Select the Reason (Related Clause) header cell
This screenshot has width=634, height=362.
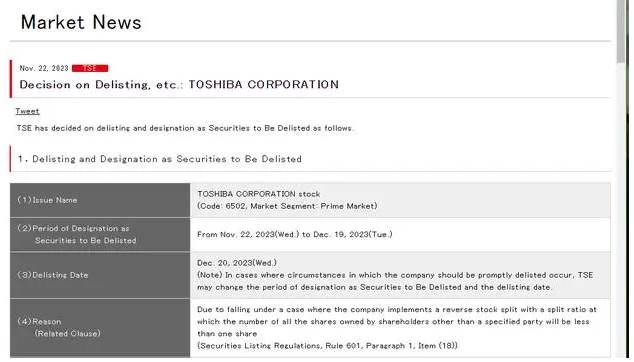click(x=100, y=328)
